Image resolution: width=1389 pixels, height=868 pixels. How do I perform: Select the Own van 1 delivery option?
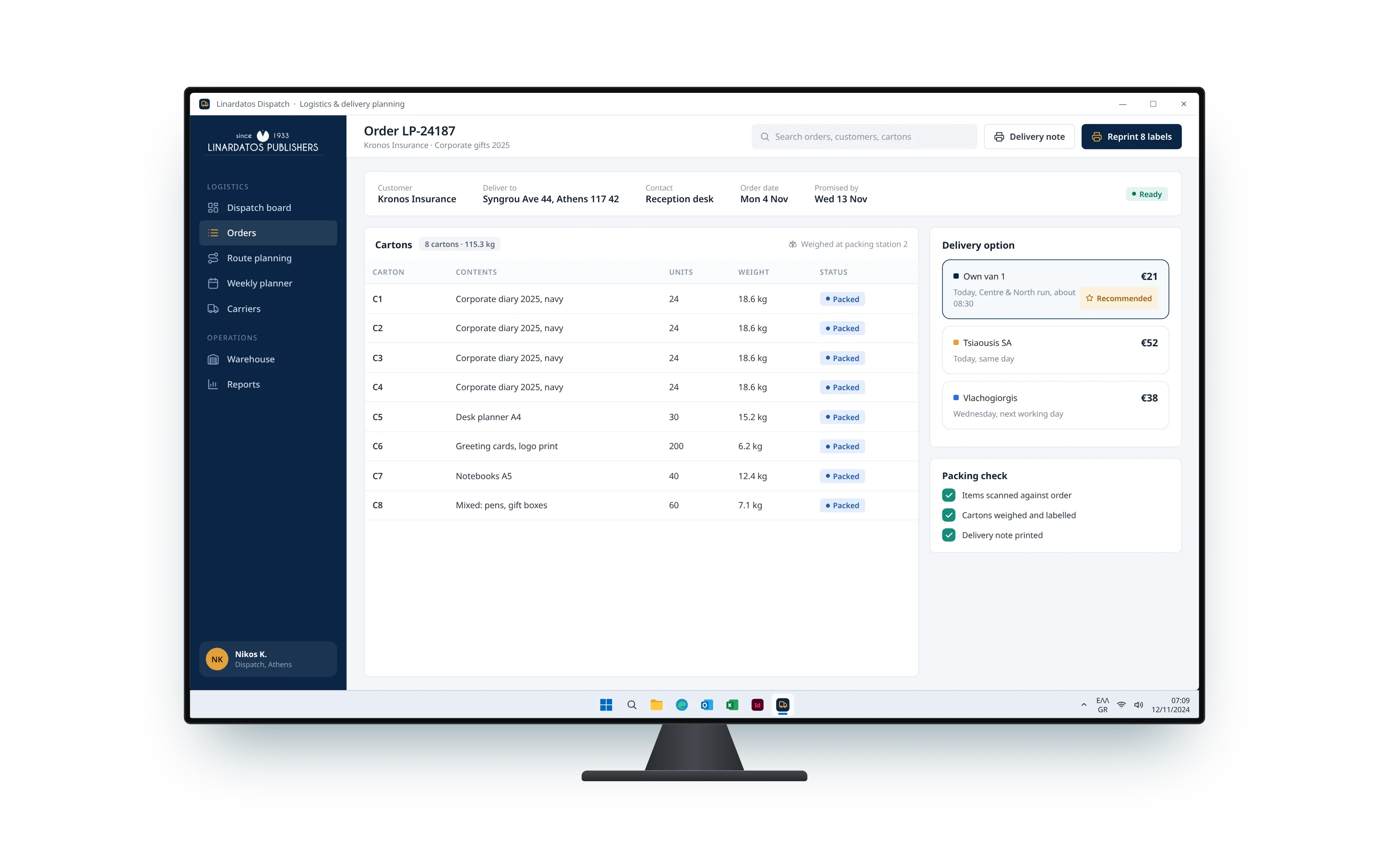[1055, 289]
